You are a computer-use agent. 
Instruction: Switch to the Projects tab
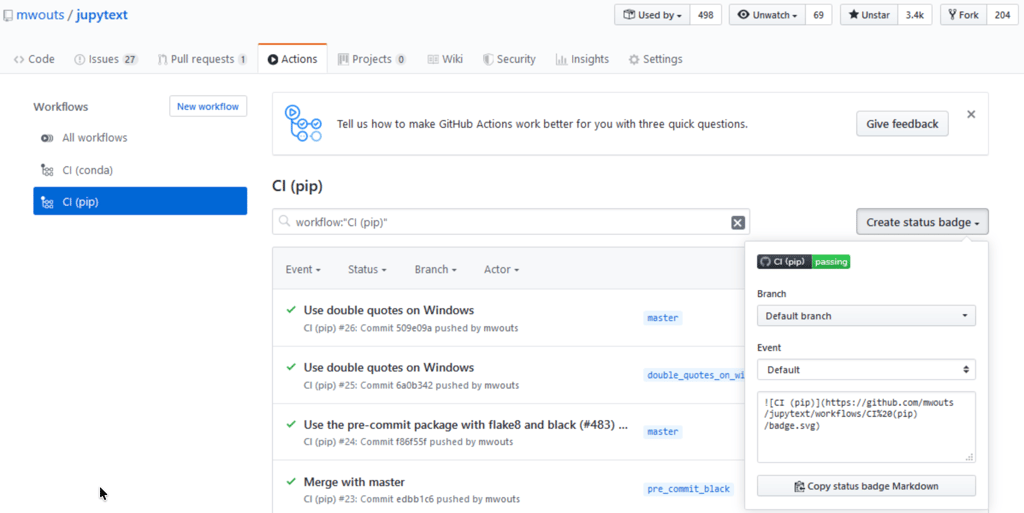pyautogui.click(x=372, y=59)
